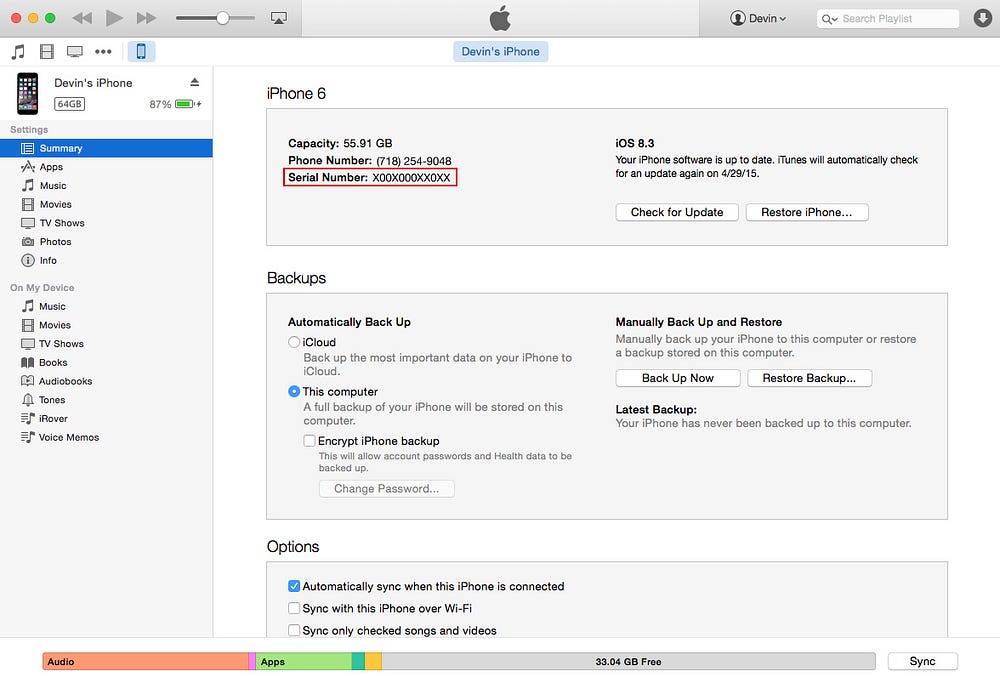Select the iPhone device icon button
The height and width of the screenshot is (684, 1000).
click(x=141, y=52)
